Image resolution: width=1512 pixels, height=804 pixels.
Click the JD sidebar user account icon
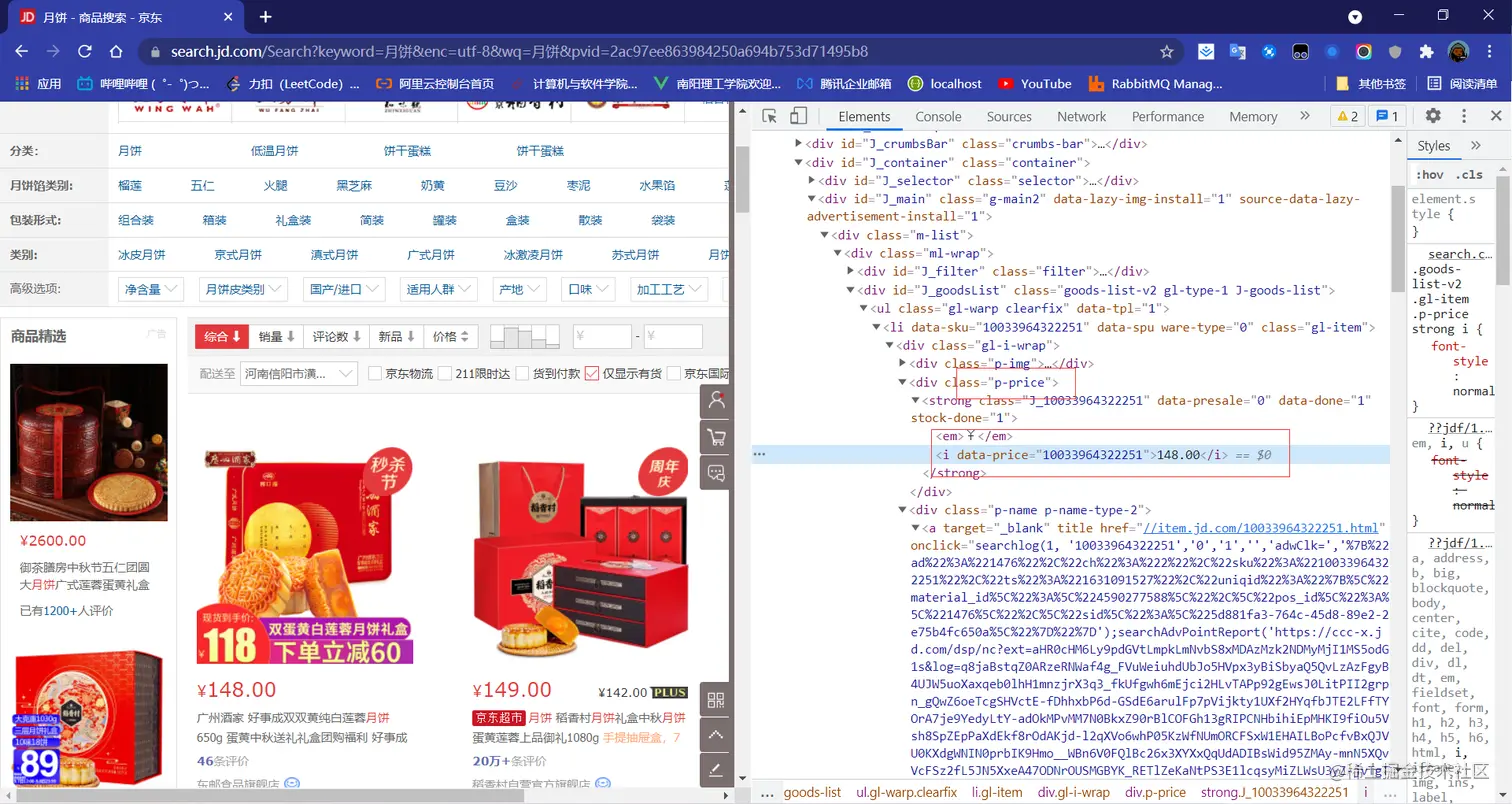[716, 400]
